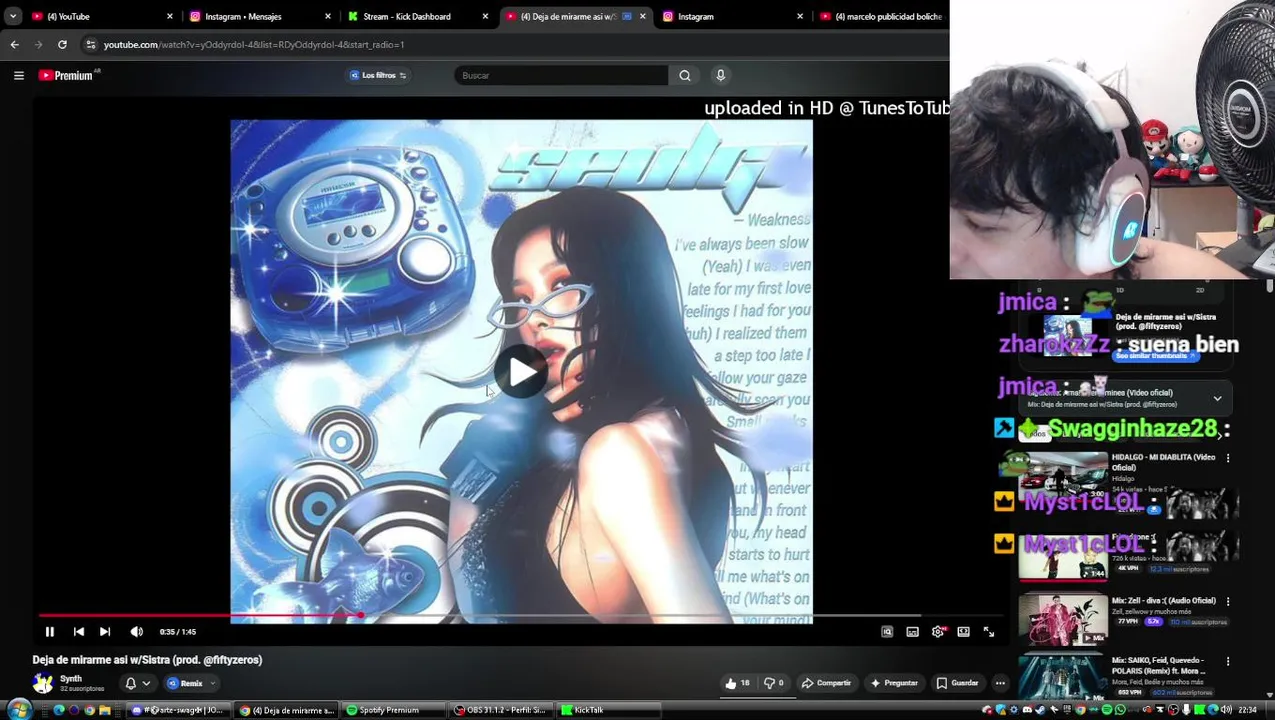Image resolution: width=1275 pixels, height=720 pixels.
Task: Open Synth channel avatar
Action: click(x=43, y=683)
